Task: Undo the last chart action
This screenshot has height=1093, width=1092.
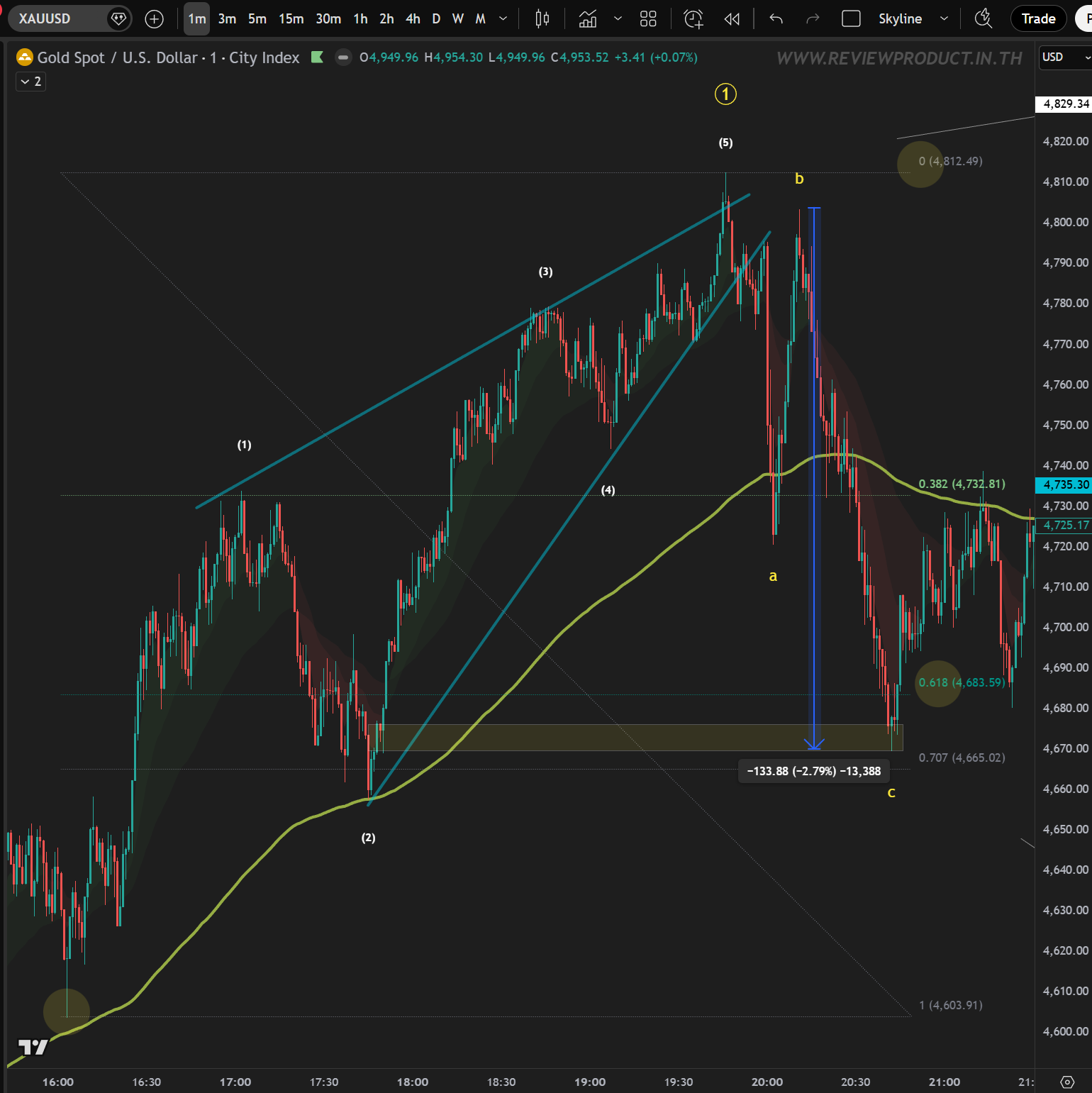Action: click(776, 19)
